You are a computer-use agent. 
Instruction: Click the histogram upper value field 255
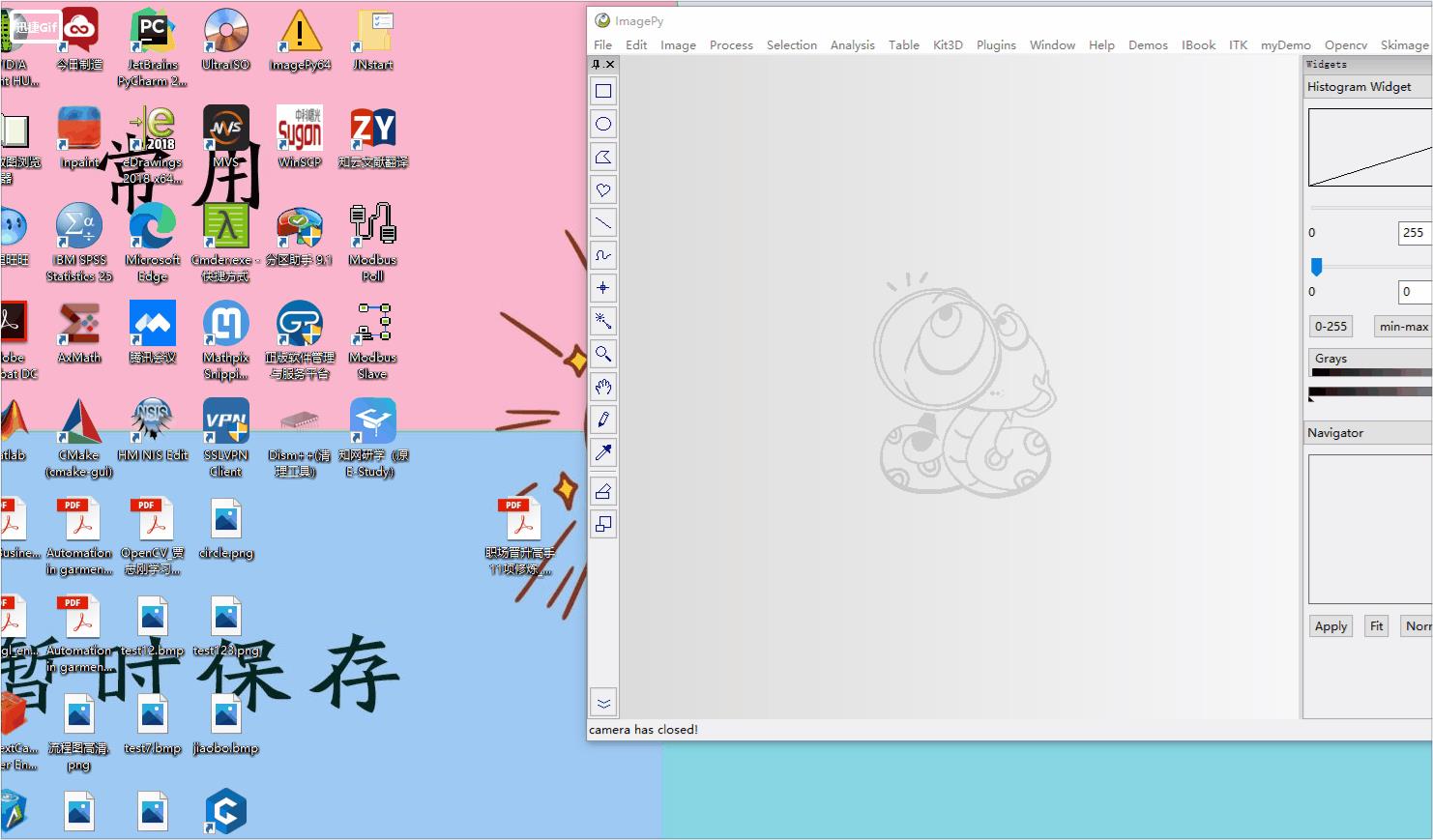point(1415,232)
